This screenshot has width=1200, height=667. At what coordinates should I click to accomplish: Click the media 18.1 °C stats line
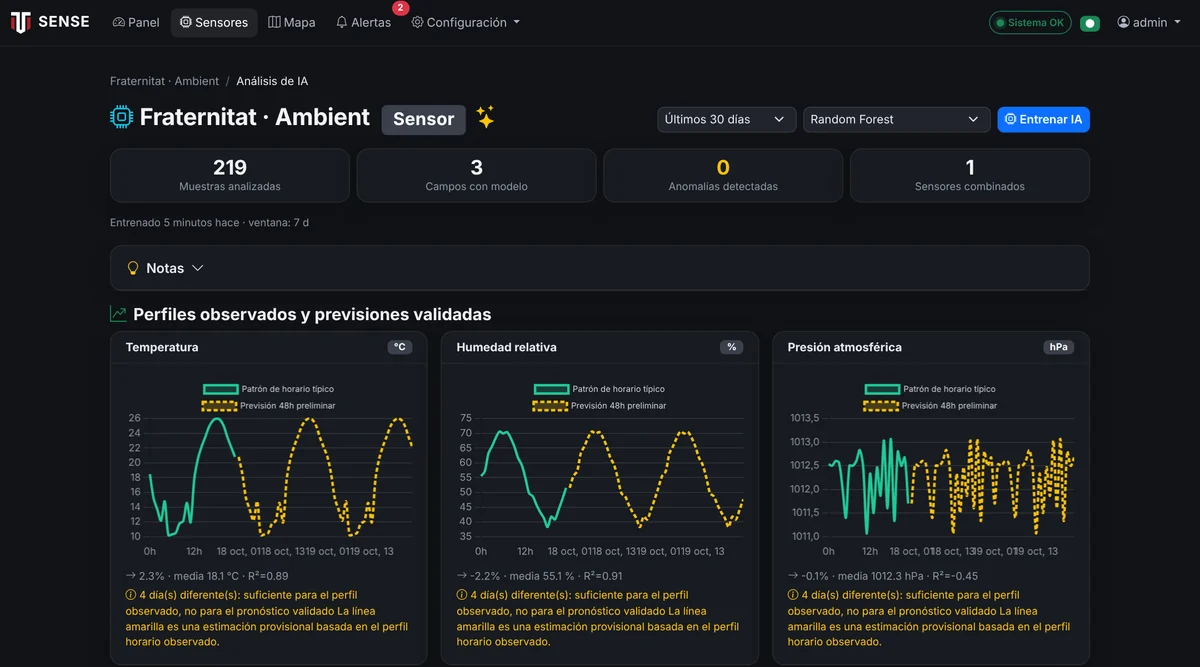pyautogui.click(x=207, y=576)
